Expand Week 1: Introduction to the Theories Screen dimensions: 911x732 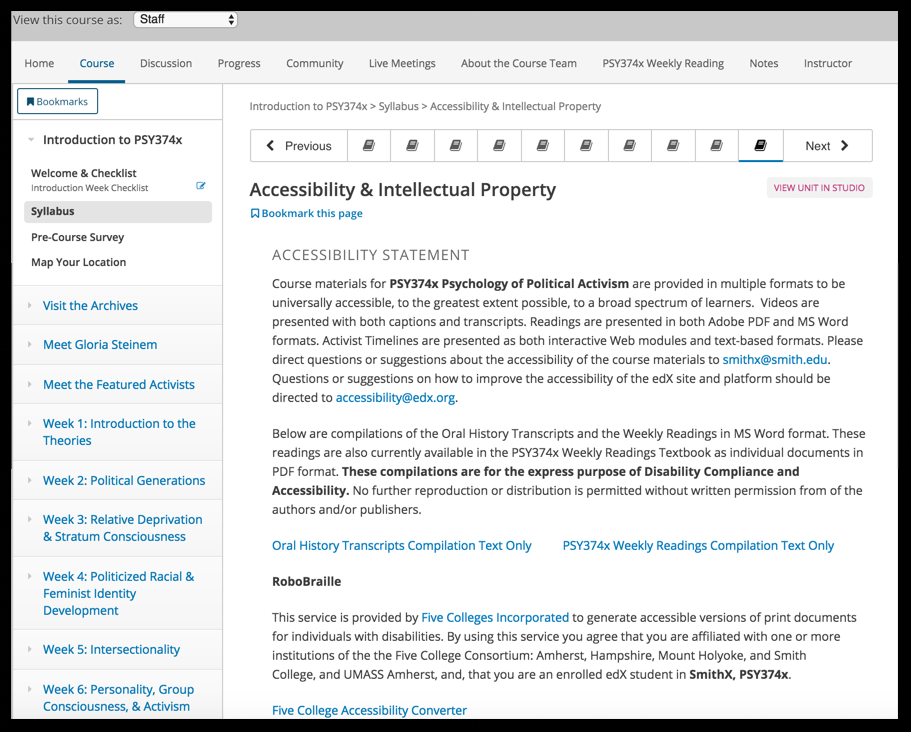tap(119, 432)
